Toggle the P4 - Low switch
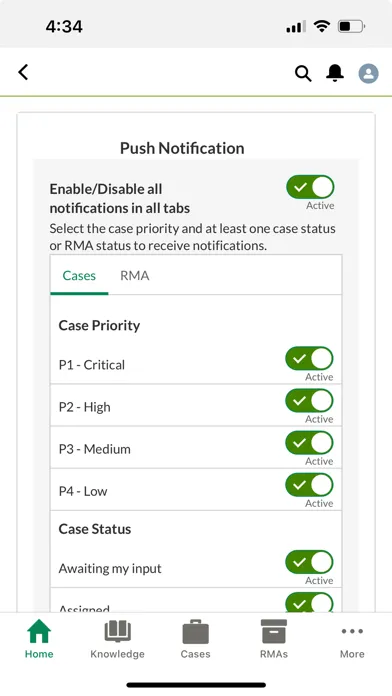This screenshot has height=696, width=392. (x=309, y=485)
